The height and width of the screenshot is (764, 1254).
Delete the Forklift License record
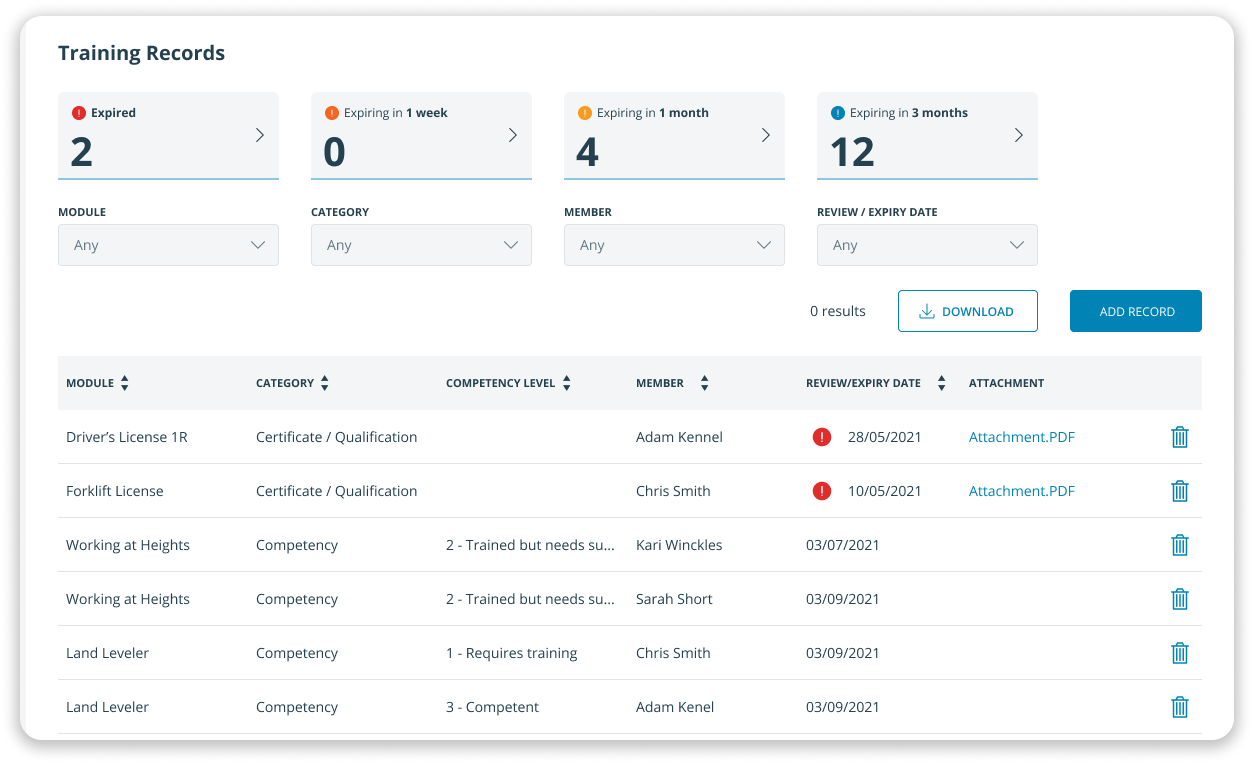point(1180,491)
